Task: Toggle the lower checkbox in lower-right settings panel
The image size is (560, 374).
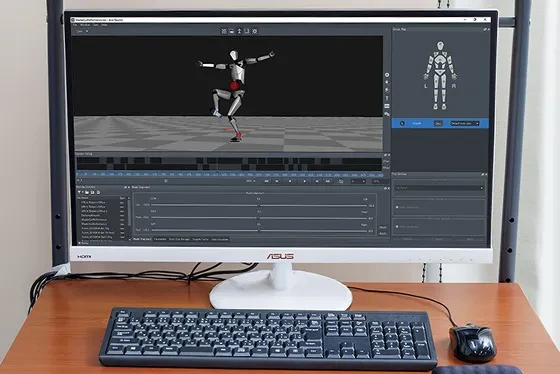Action: click(x=397, y=226)
